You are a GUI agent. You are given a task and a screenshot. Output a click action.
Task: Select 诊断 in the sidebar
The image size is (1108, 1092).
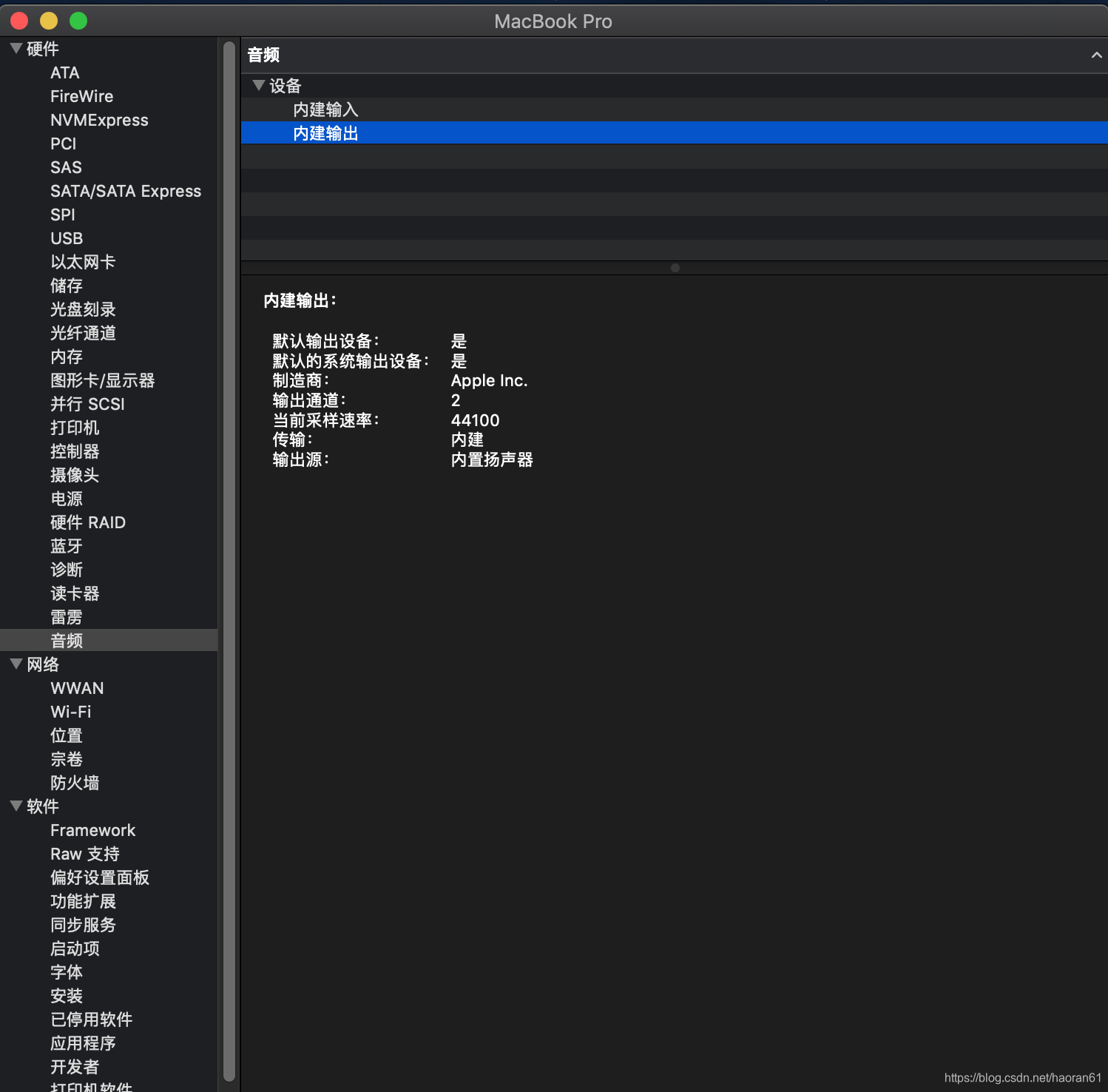click(x=67, y=570)
